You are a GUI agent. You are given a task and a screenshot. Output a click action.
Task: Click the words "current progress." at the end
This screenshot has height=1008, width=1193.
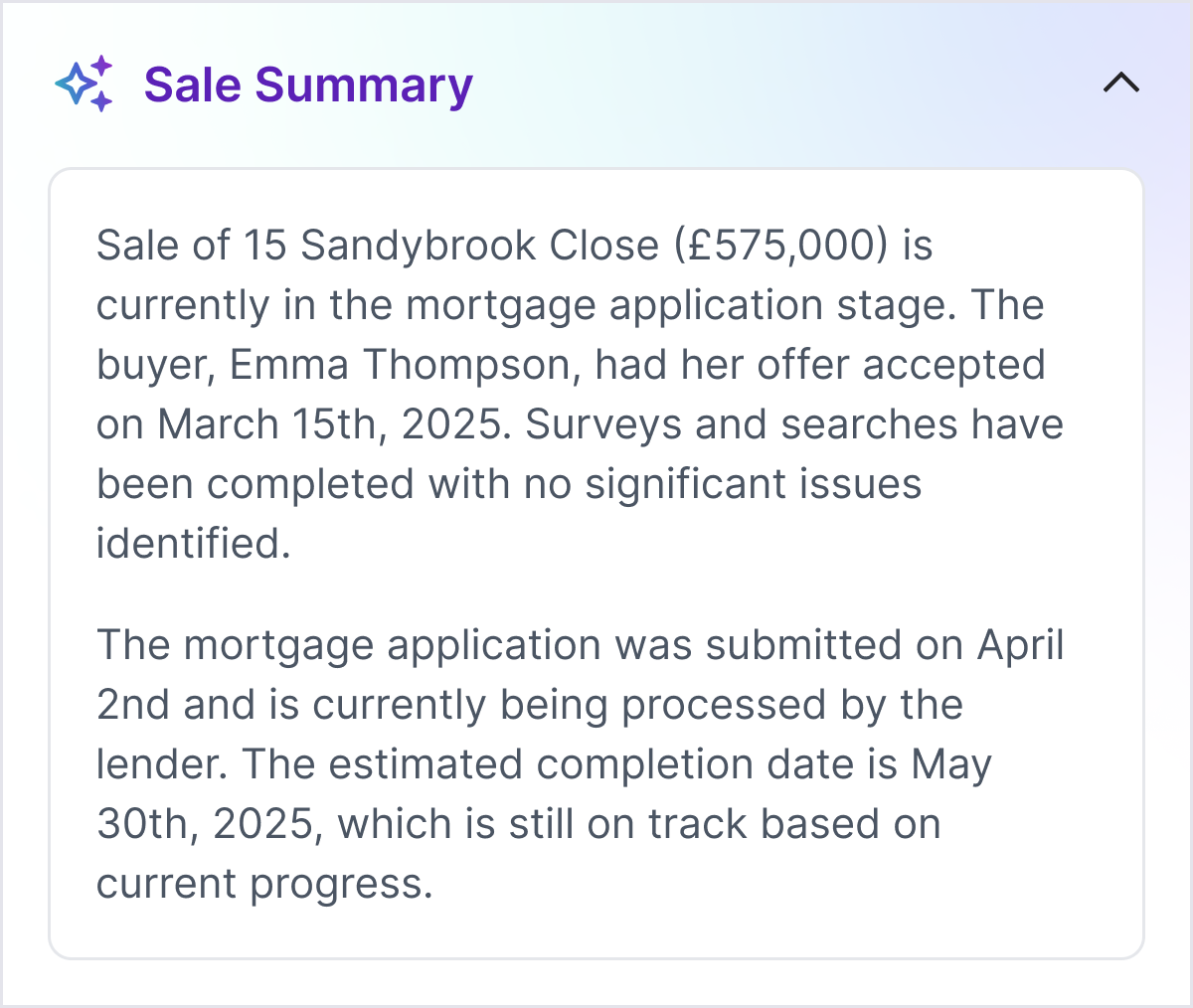(x=264, y=884)
